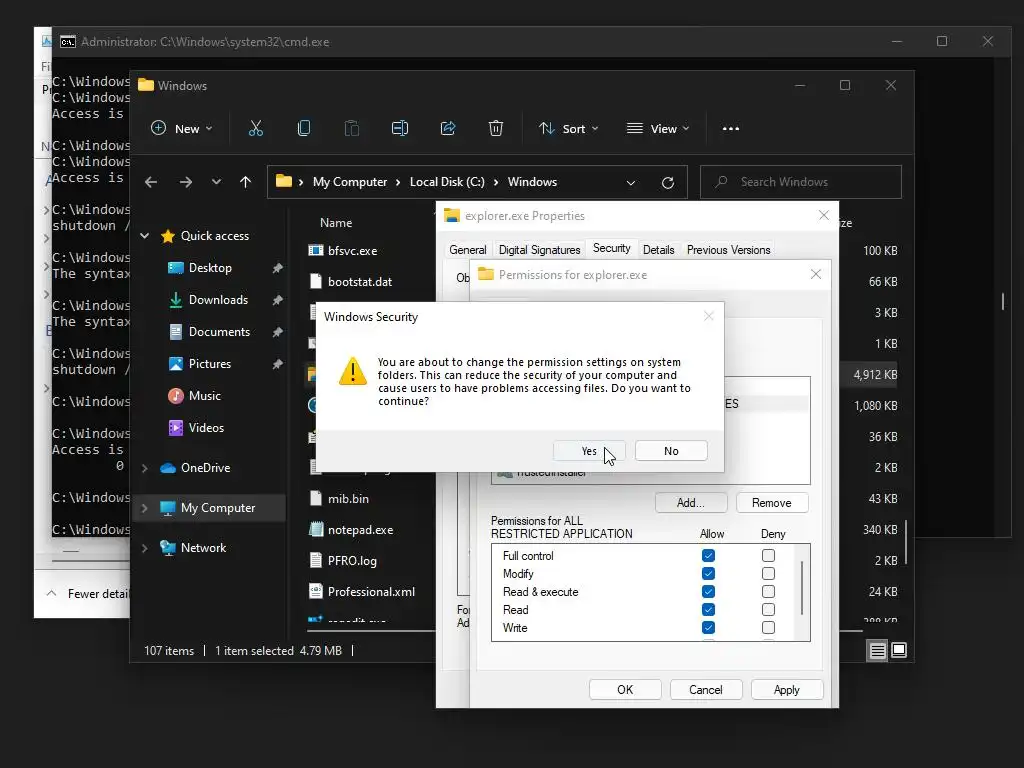Open the View dropdown menu

pos(658,129)
